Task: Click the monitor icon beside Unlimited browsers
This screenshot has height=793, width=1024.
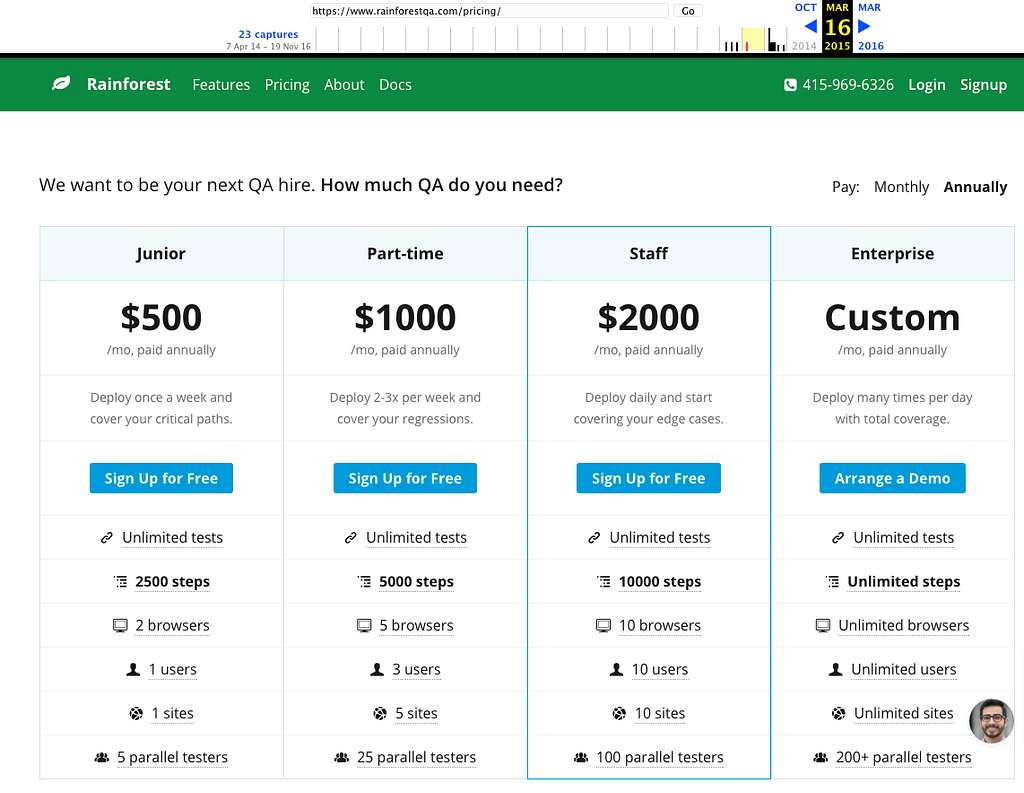Action: 823,626
